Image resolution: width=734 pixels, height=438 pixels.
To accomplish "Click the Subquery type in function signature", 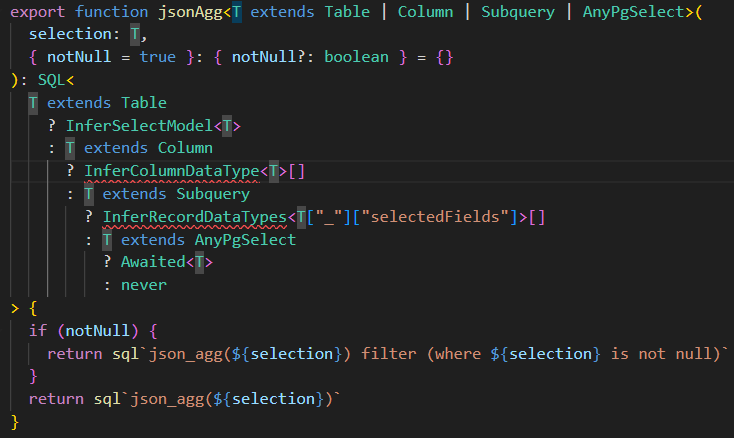I will click(x=518, y=12).
